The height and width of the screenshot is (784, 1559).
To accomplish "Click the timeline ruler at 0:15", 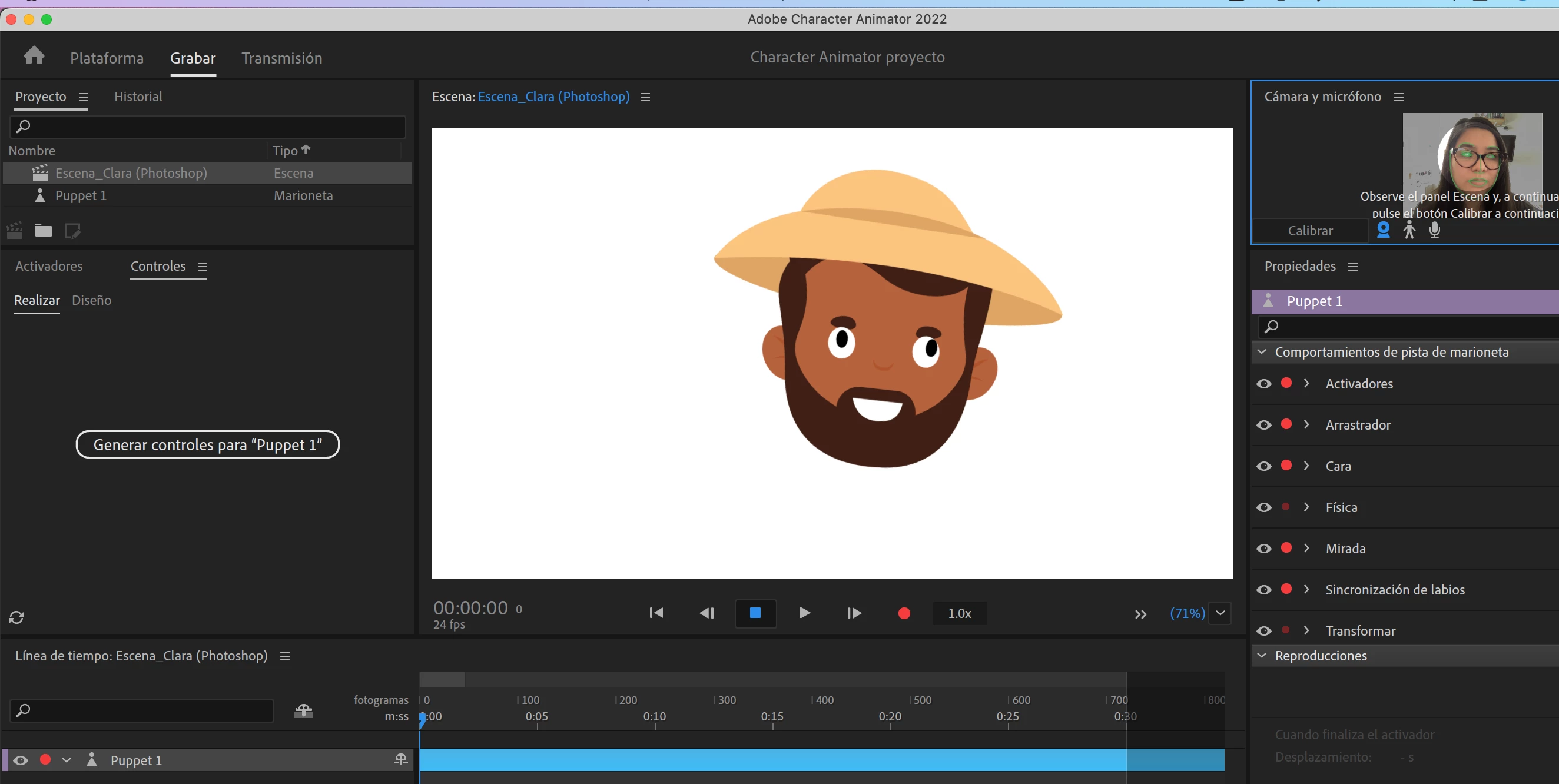I will 772,716.
